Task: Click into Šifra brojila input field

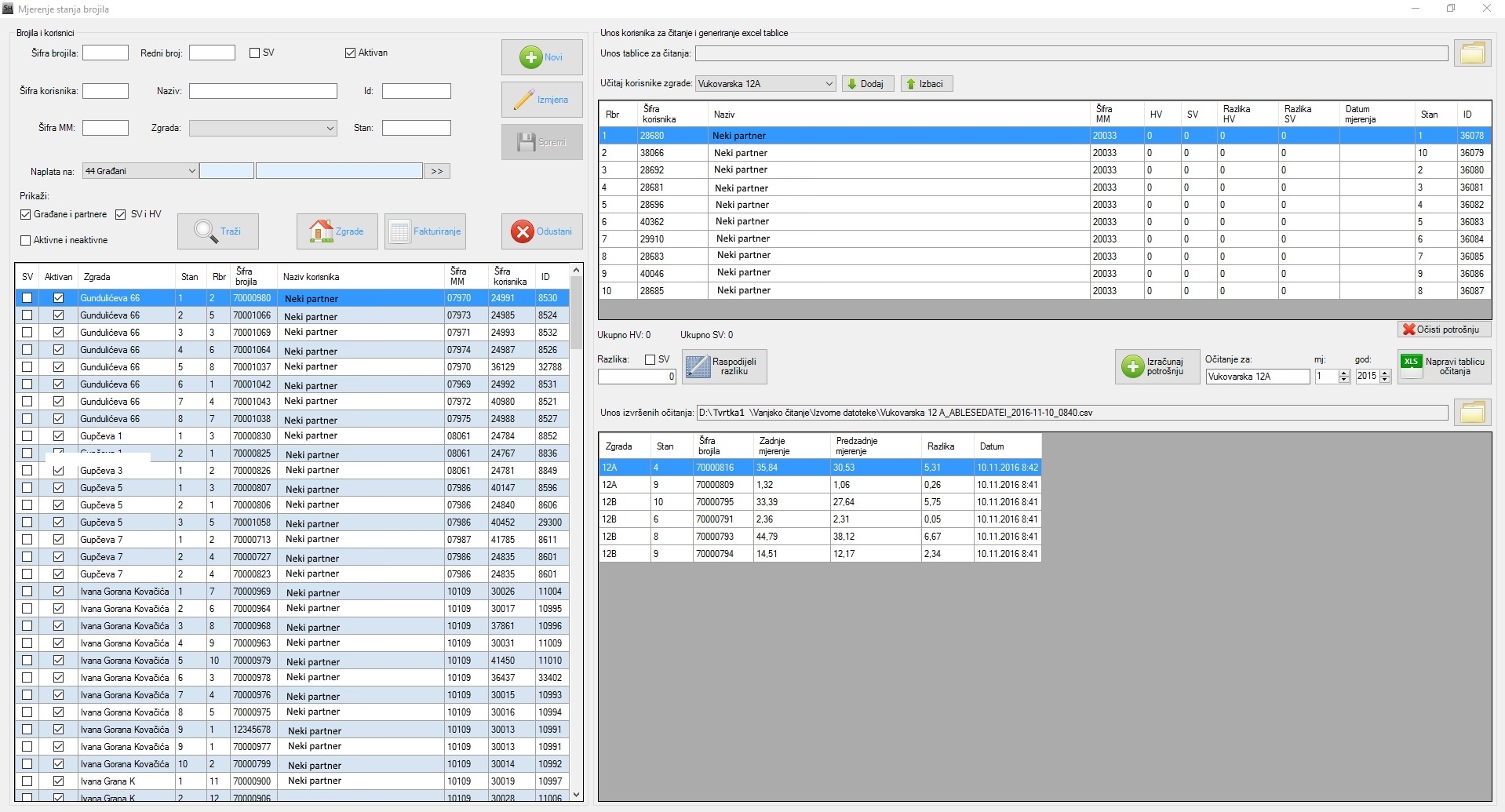Action: click(x=105, y=53)
